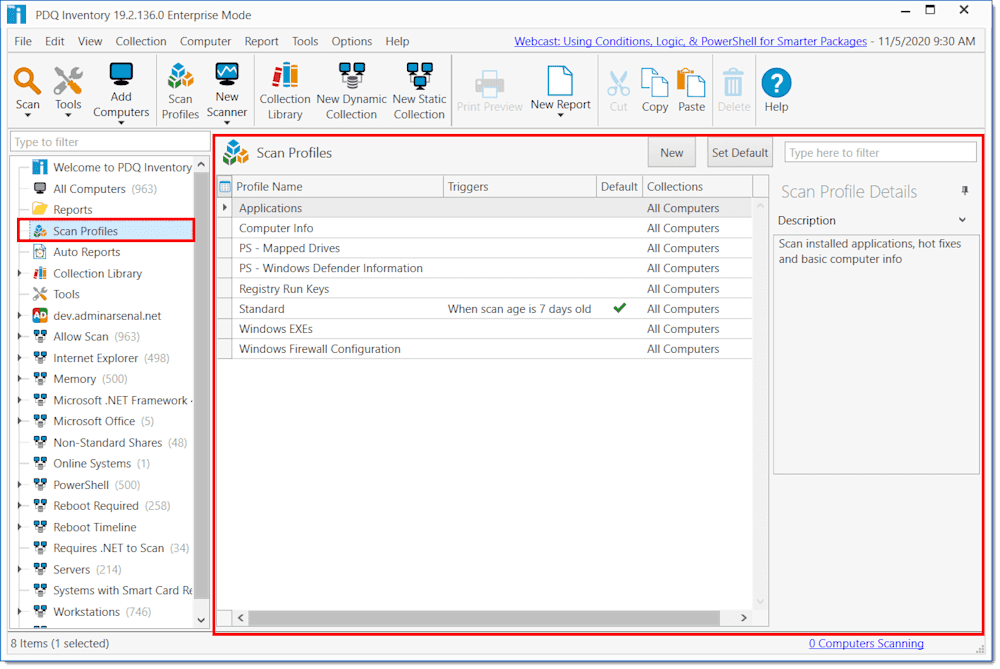This screenshot has height=669, width=1000.
Task: Collapse the Description section chevron
Action: [x=962, y=220]
